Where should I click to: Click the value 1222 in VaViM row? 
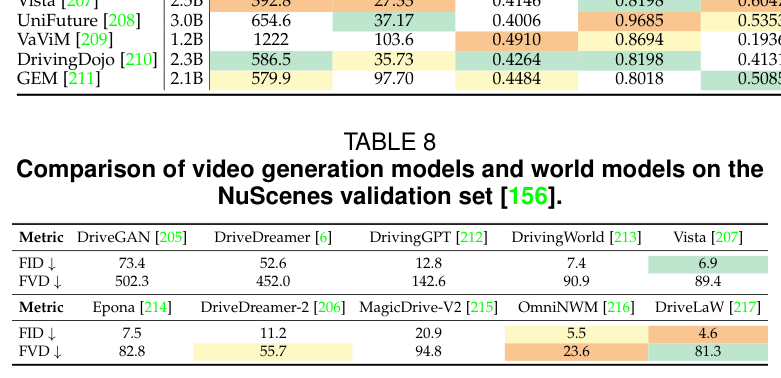pyautogui.click(x=271, y=40)
